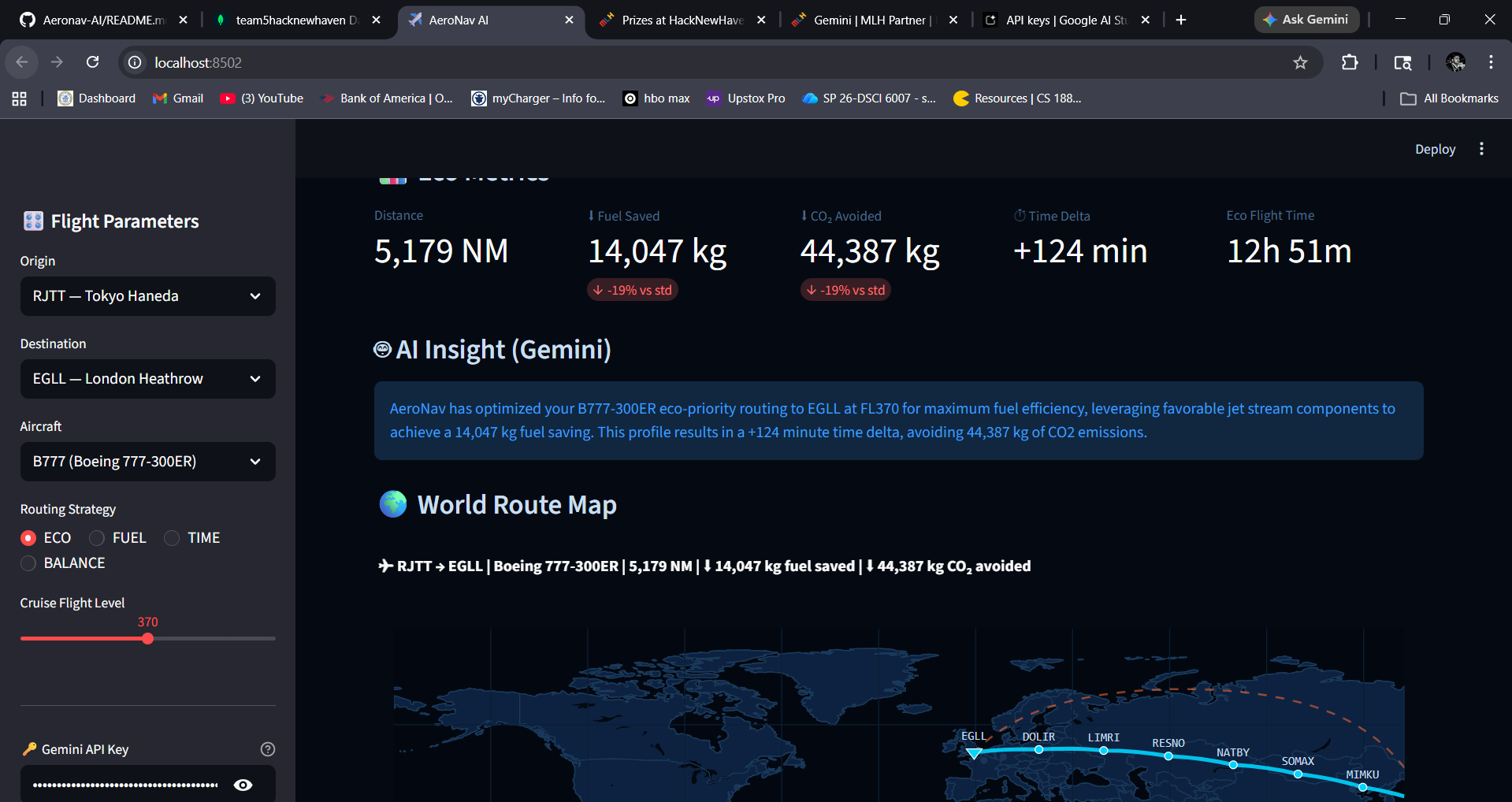Open the hbo max bookmark
1512x802 pixels.
[x=656, y=98]
